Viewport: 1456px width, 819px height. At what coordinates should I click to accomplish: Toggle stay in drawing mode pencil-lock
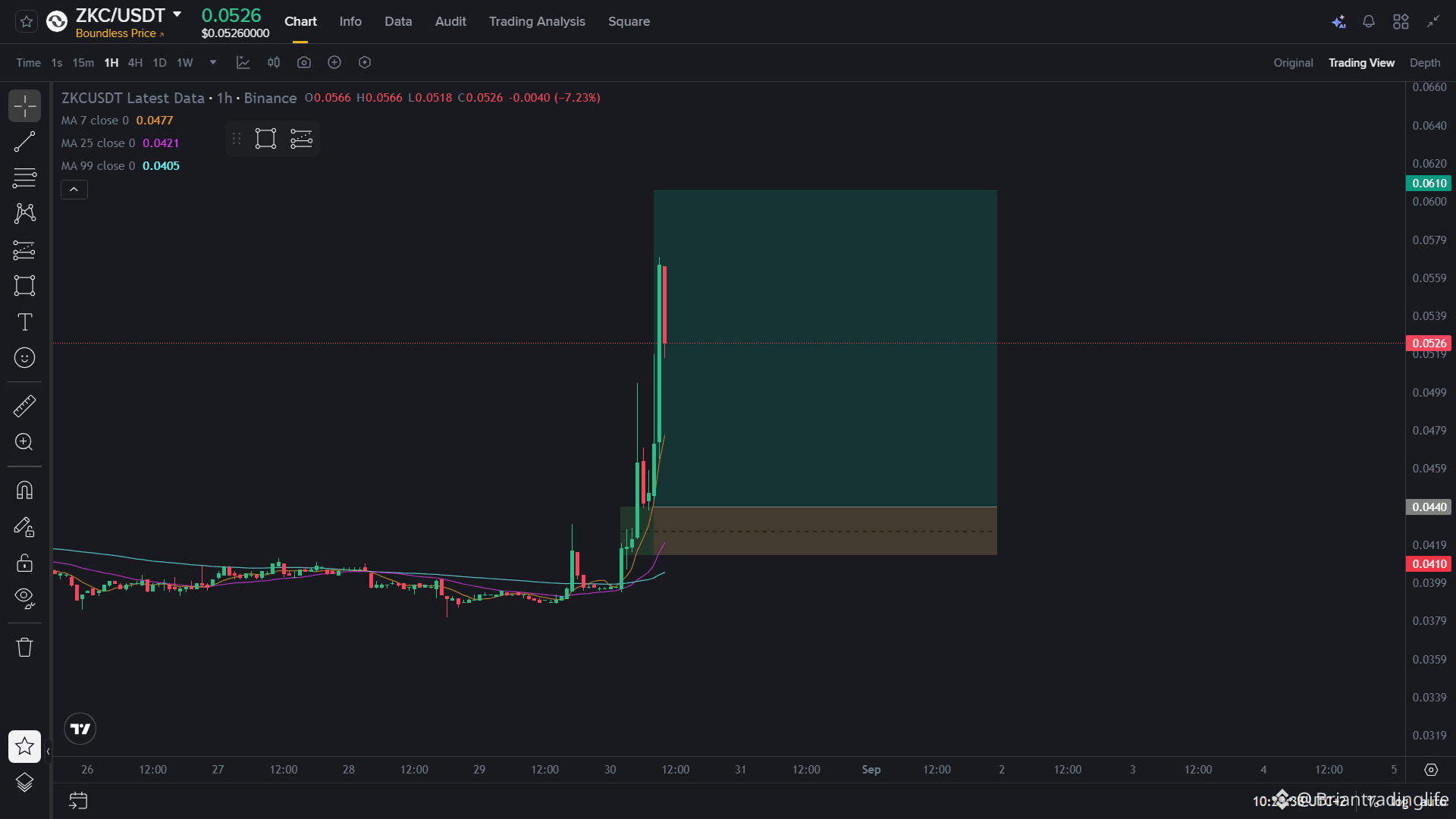point(24,526)
